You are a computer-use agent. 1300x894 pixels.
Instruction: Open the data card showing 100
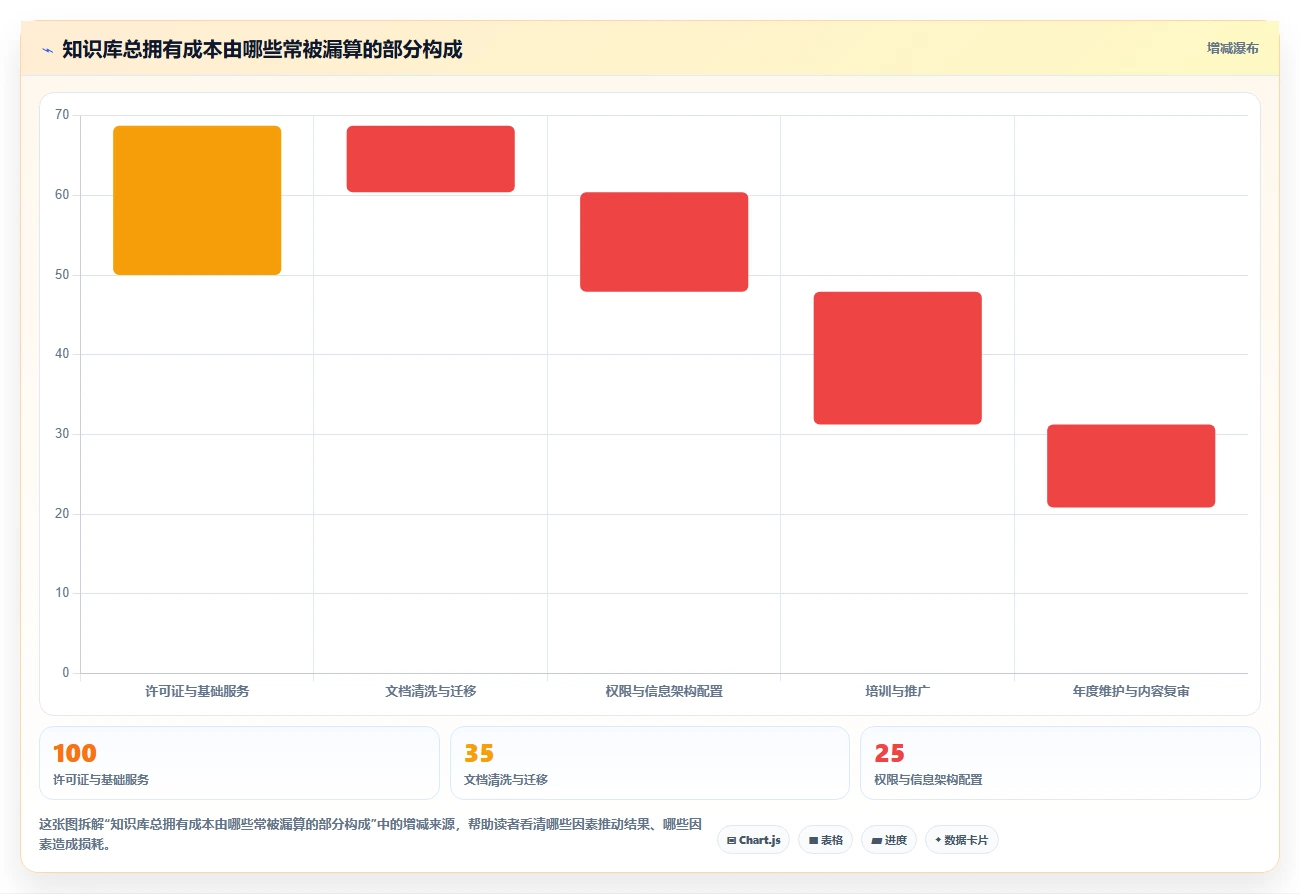(239, 763)
